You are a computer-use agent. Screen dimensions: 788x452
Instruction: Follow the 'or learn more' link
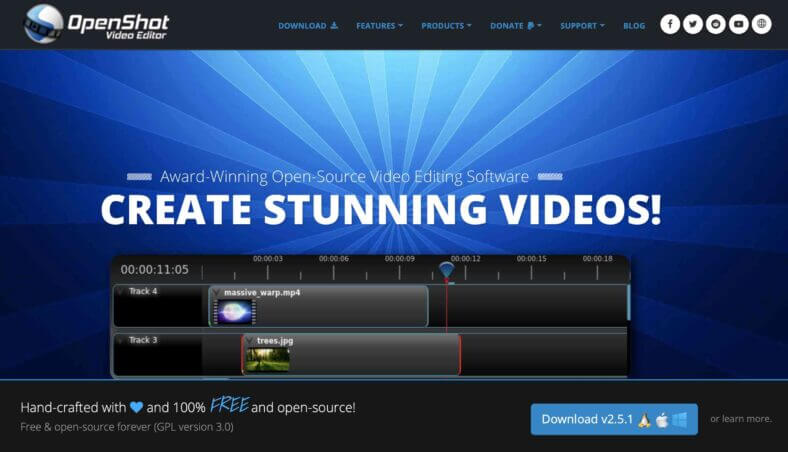741,419
